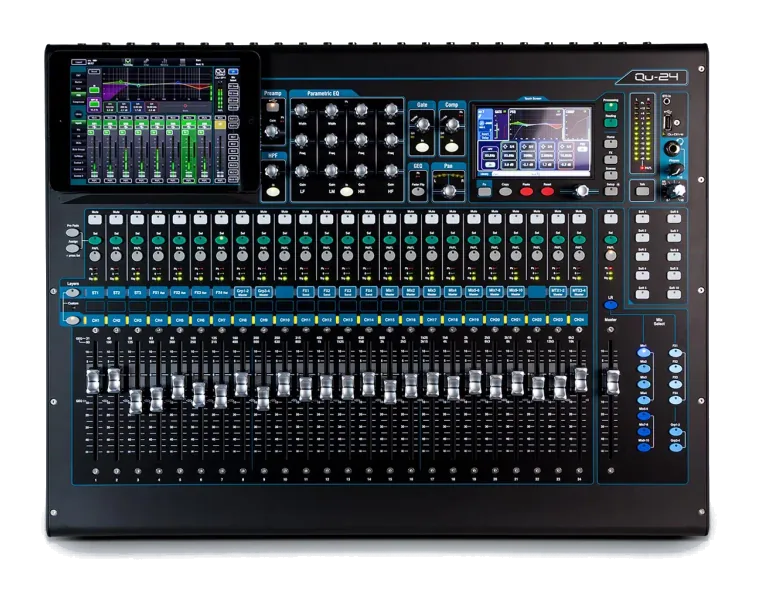Select Mix9-10 in the Mix Select section
The width and height of the screenshot is (758, 601).
tap(643, 447)
